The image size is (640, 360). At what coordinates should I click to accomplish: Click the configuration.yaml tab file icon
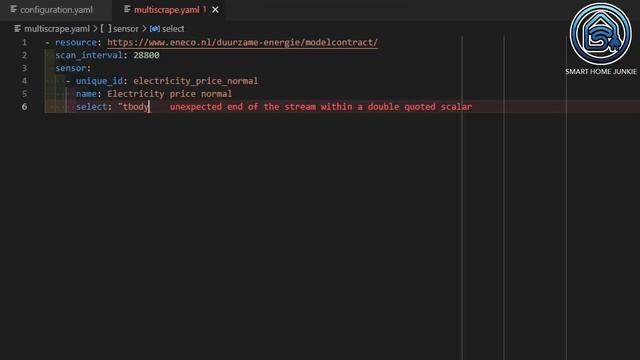pos(13,9)
